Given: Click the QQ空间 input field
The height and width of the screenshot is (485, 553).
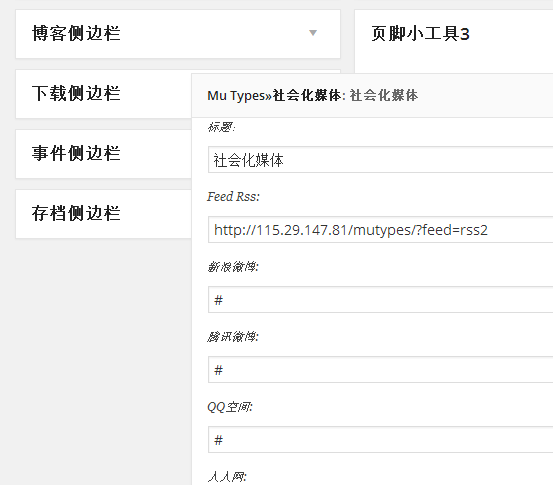Looking at the screenshot, I should [x=381, y=439].
